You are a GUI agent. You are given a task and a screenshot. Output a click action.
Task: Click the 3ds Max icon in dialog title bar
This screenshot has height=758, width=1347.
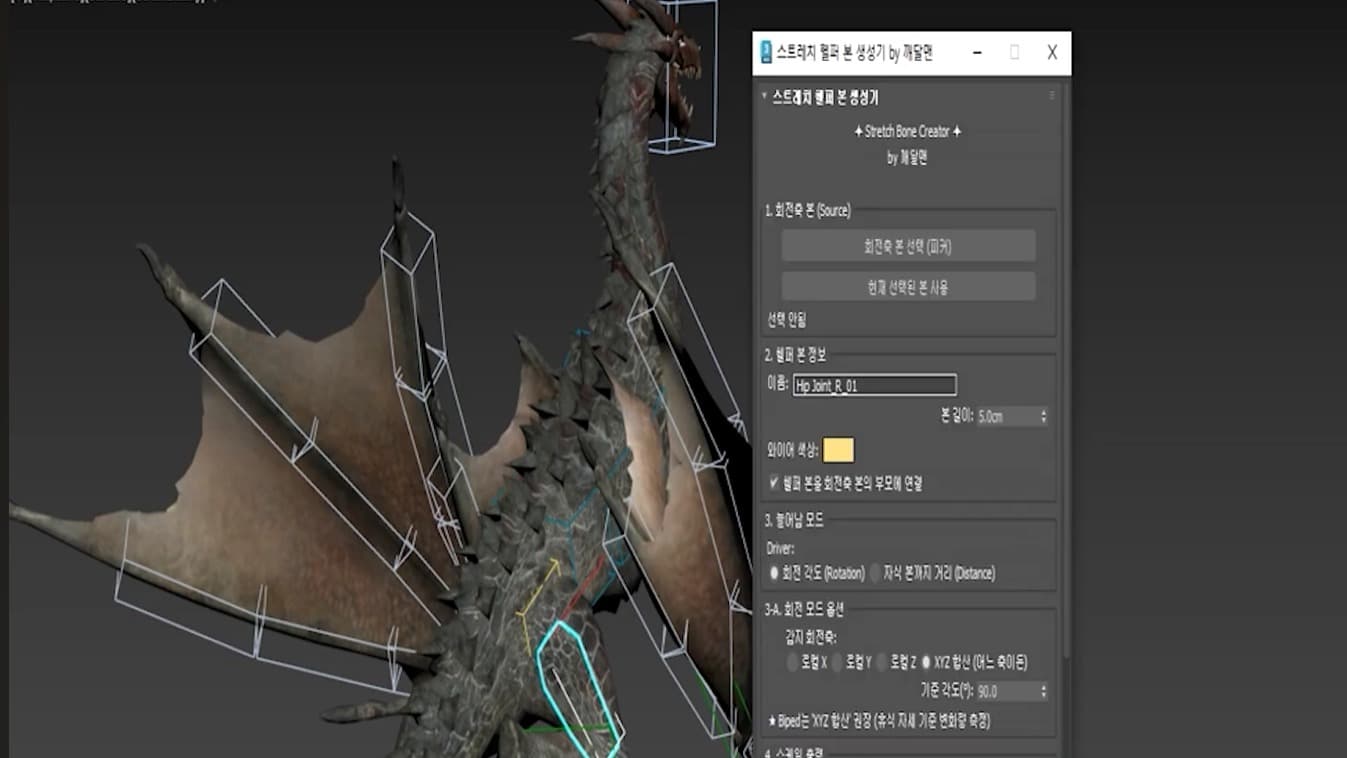click(x=766, y=53)
